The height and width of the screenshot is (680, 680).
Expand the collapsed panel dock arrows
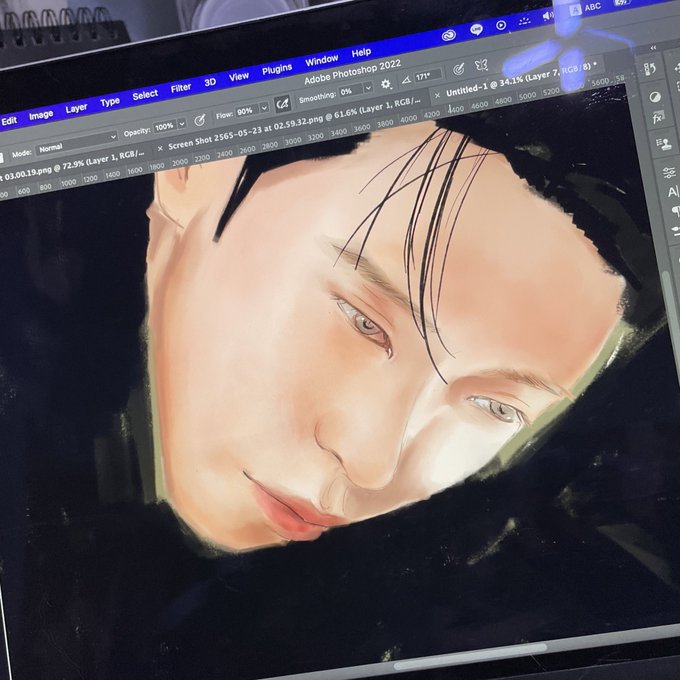(x=653, y=48)
